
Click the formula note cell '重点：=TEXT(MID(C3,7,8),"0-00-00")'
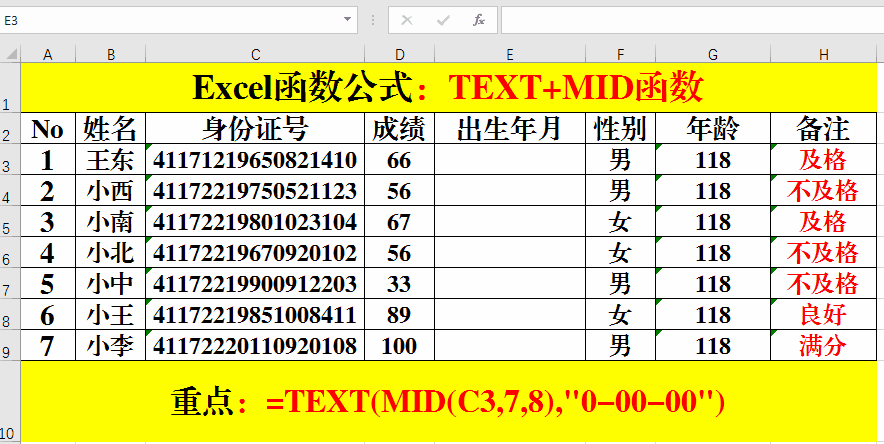pos(449,401)
